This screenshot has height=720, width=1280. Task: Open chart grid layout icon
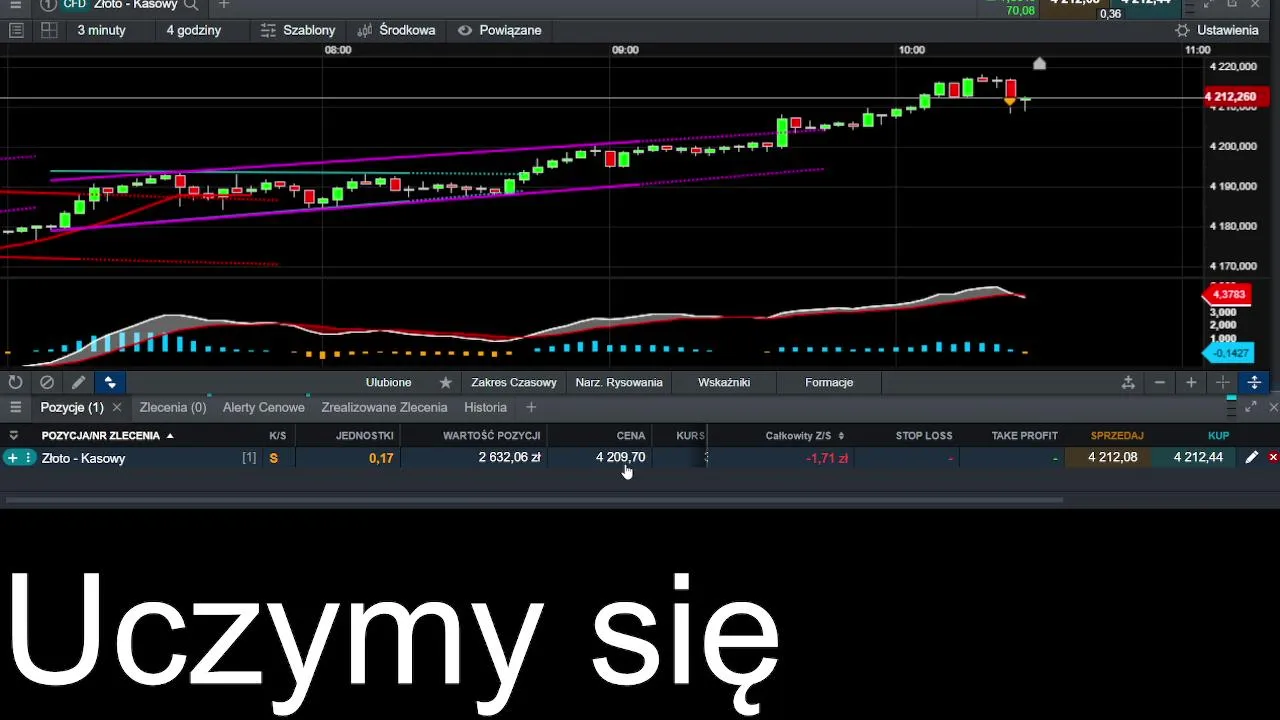click(x=48, y=30)
